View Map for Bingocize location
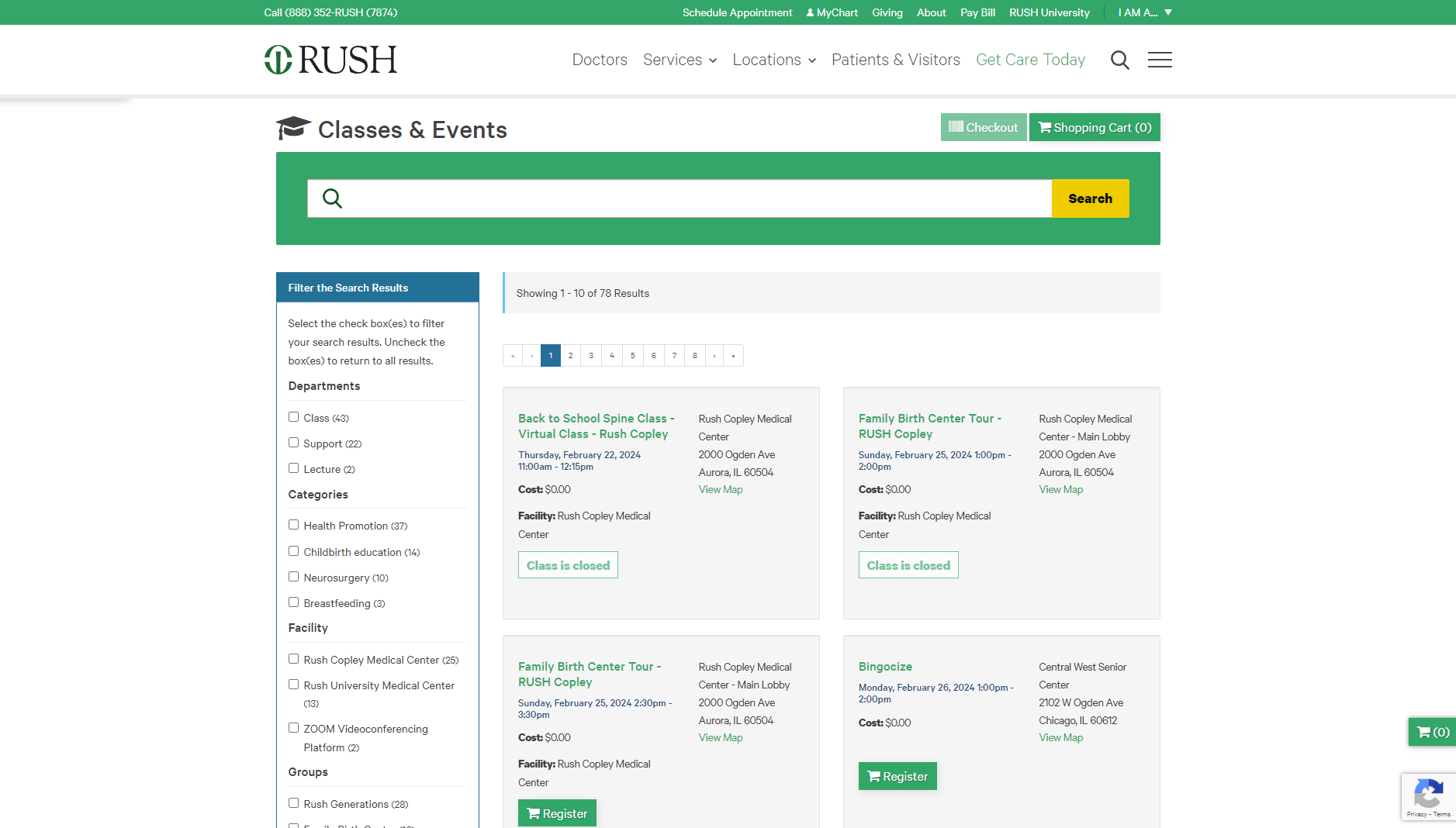The height and width of the screenshot is (828, 1456). point(1060,737)
